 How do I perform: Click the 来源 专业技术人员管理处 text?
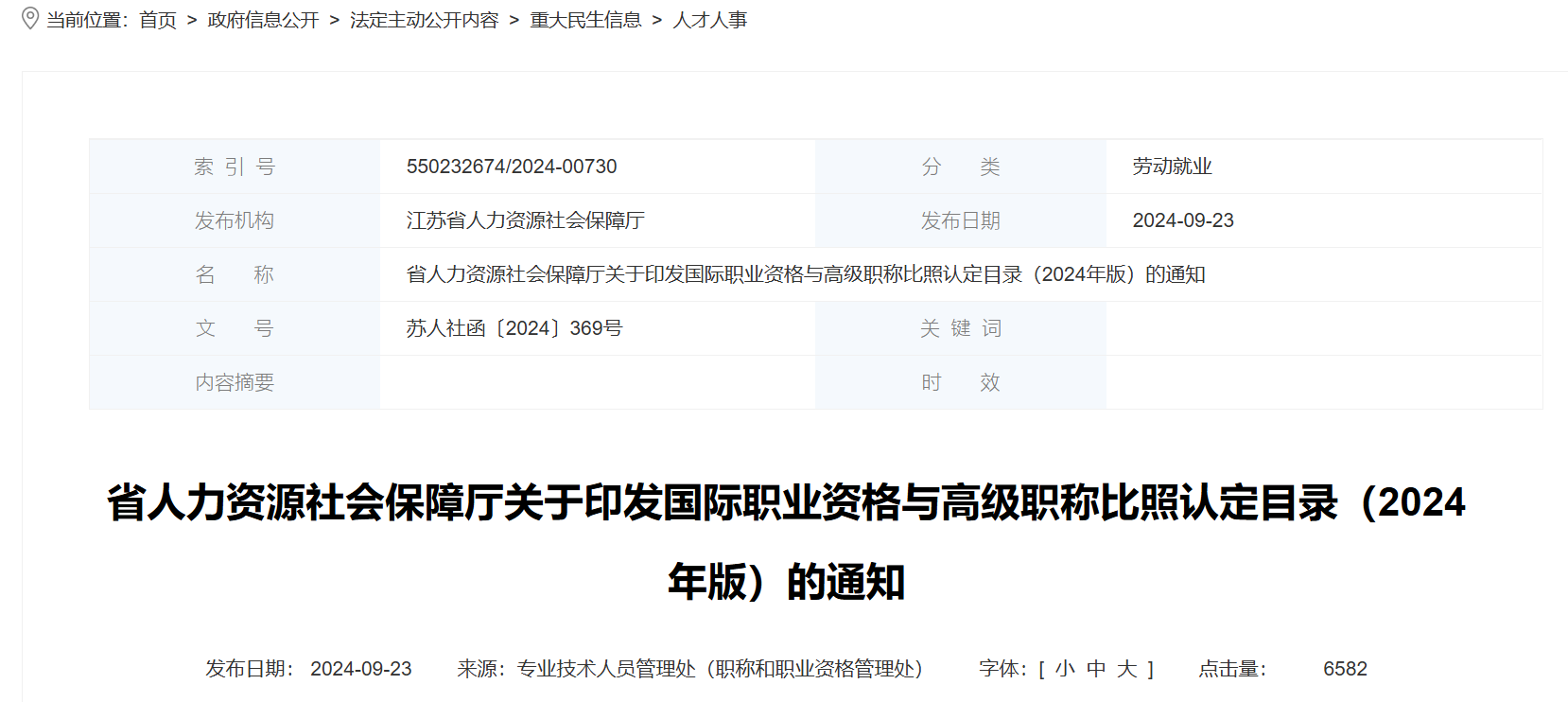click(x=689, y=669)
